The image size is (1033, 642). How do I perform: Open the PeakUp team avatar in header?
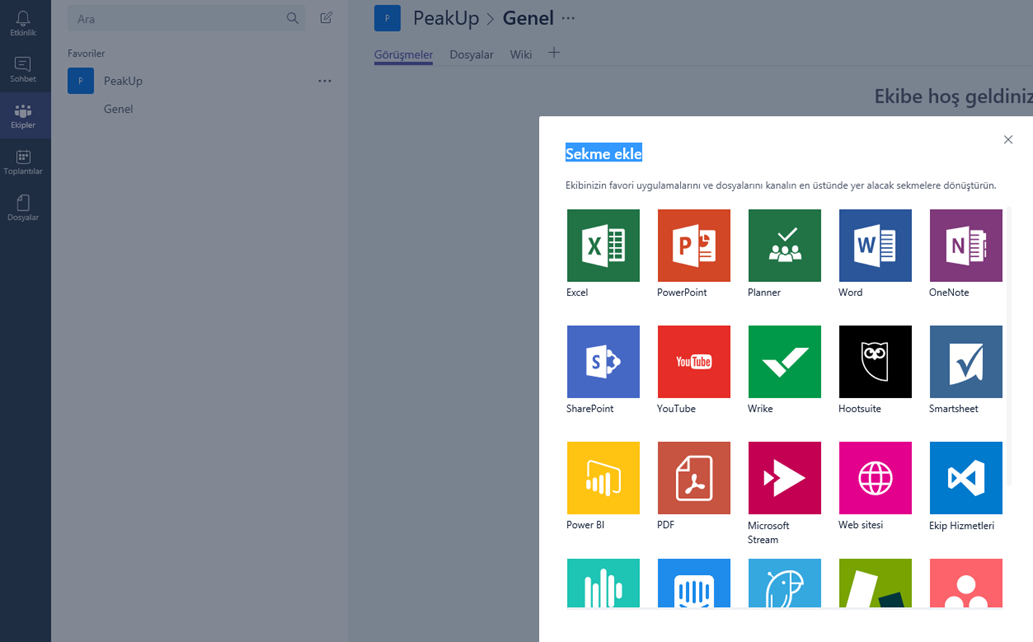(x=387, y=18)
